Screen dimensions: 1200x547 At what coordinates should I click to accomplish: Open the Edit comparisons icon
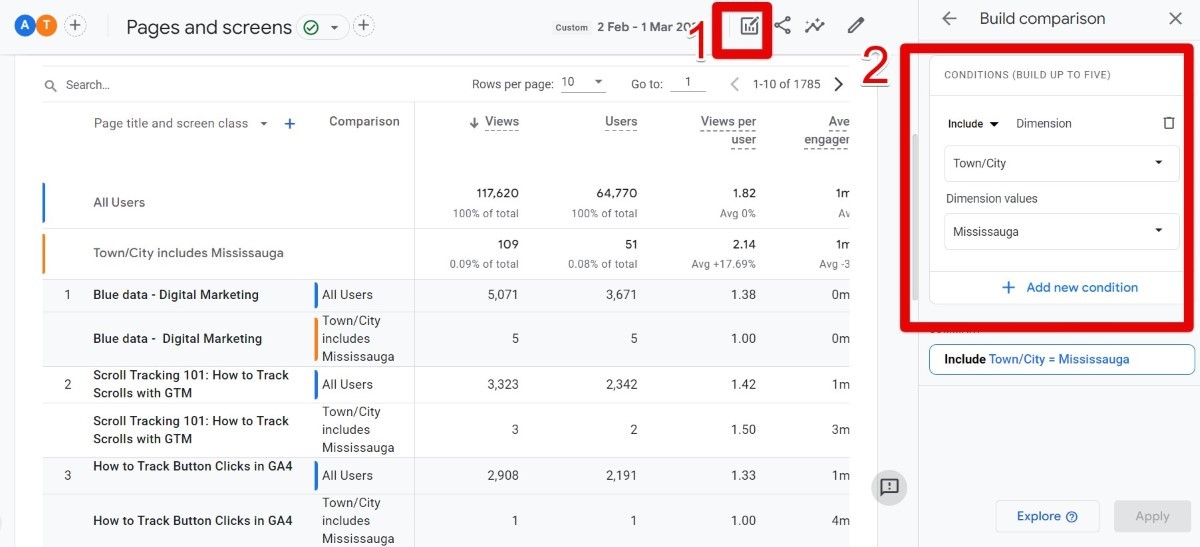click(749, 27)
